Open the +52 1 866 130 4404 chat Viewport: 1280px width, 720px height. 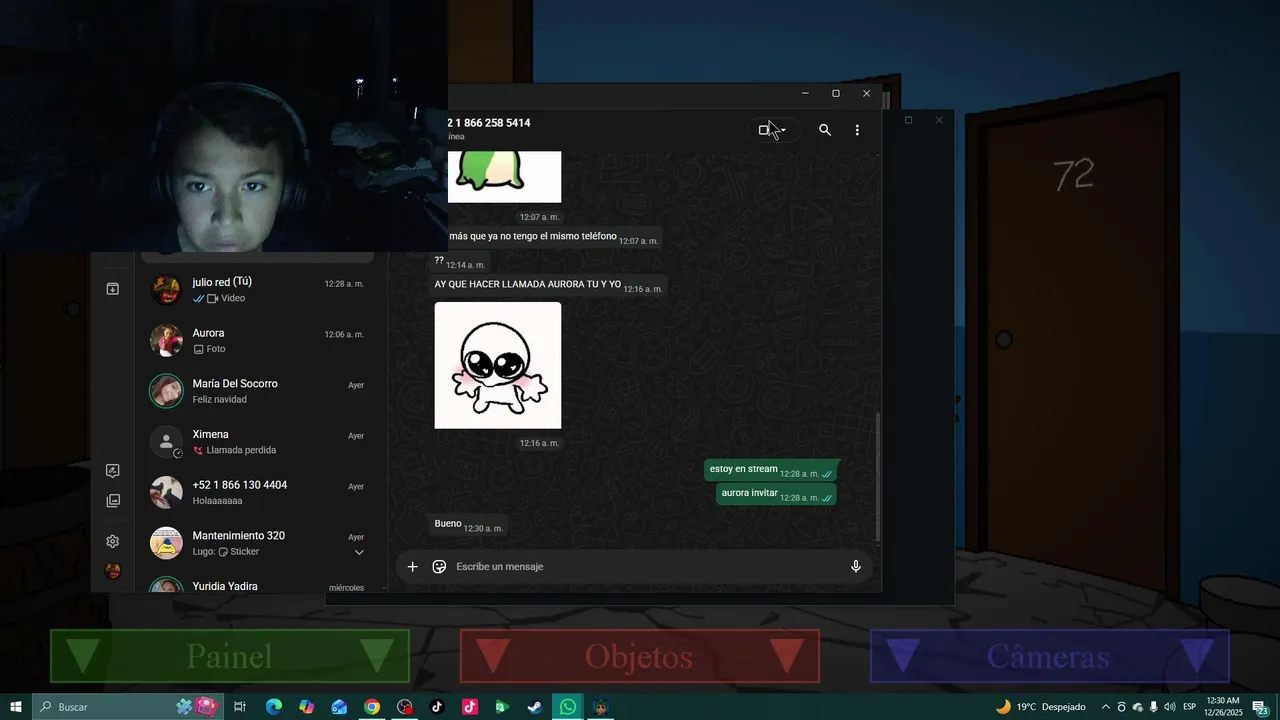point(260,492)
